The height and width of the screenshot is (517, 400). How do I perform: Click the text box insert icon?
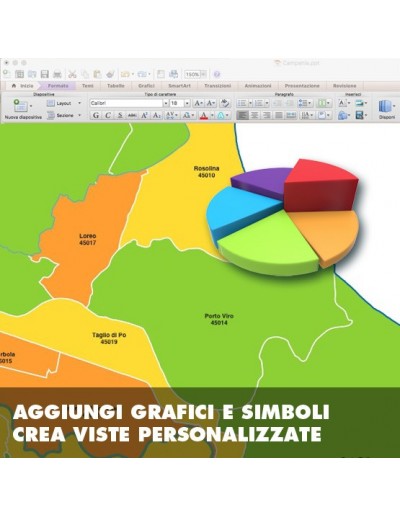[342, 103]
